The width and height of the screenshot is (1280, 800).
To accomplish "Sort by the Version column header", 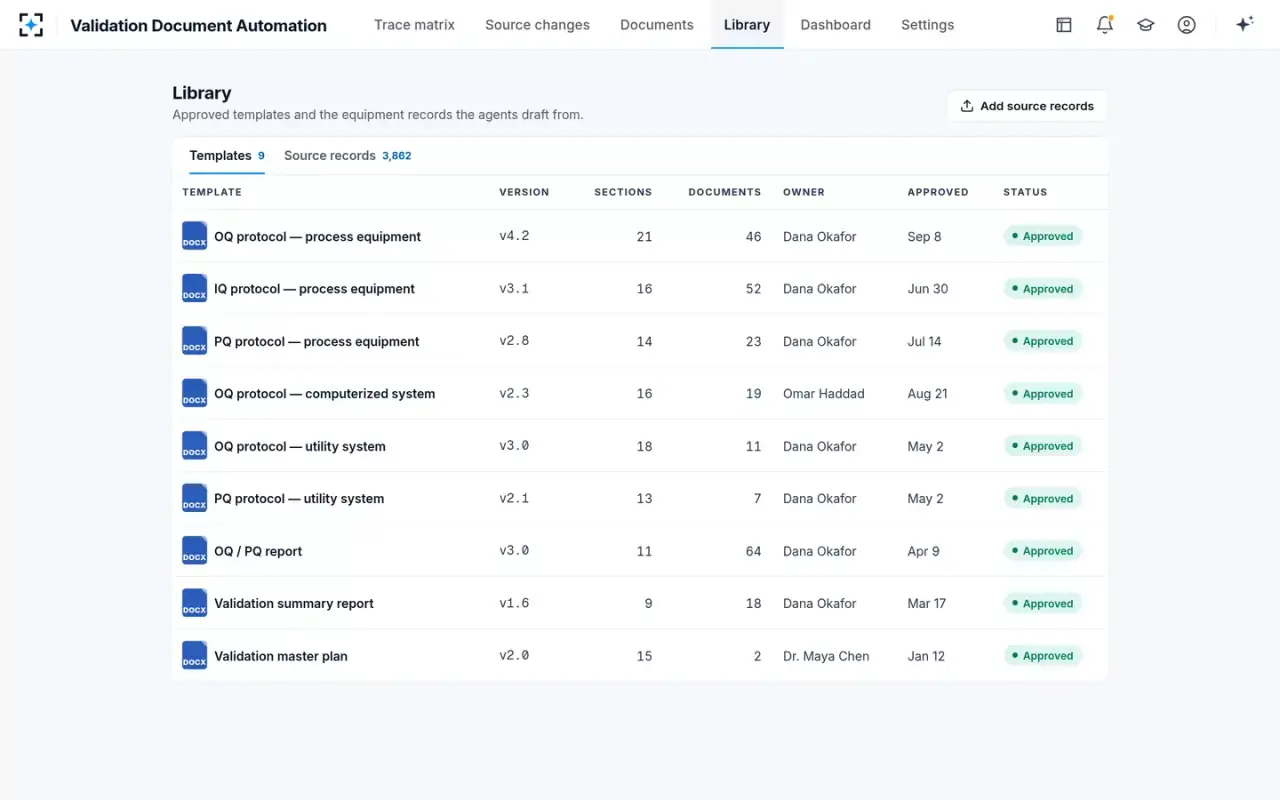I will [x=524, y=192].
